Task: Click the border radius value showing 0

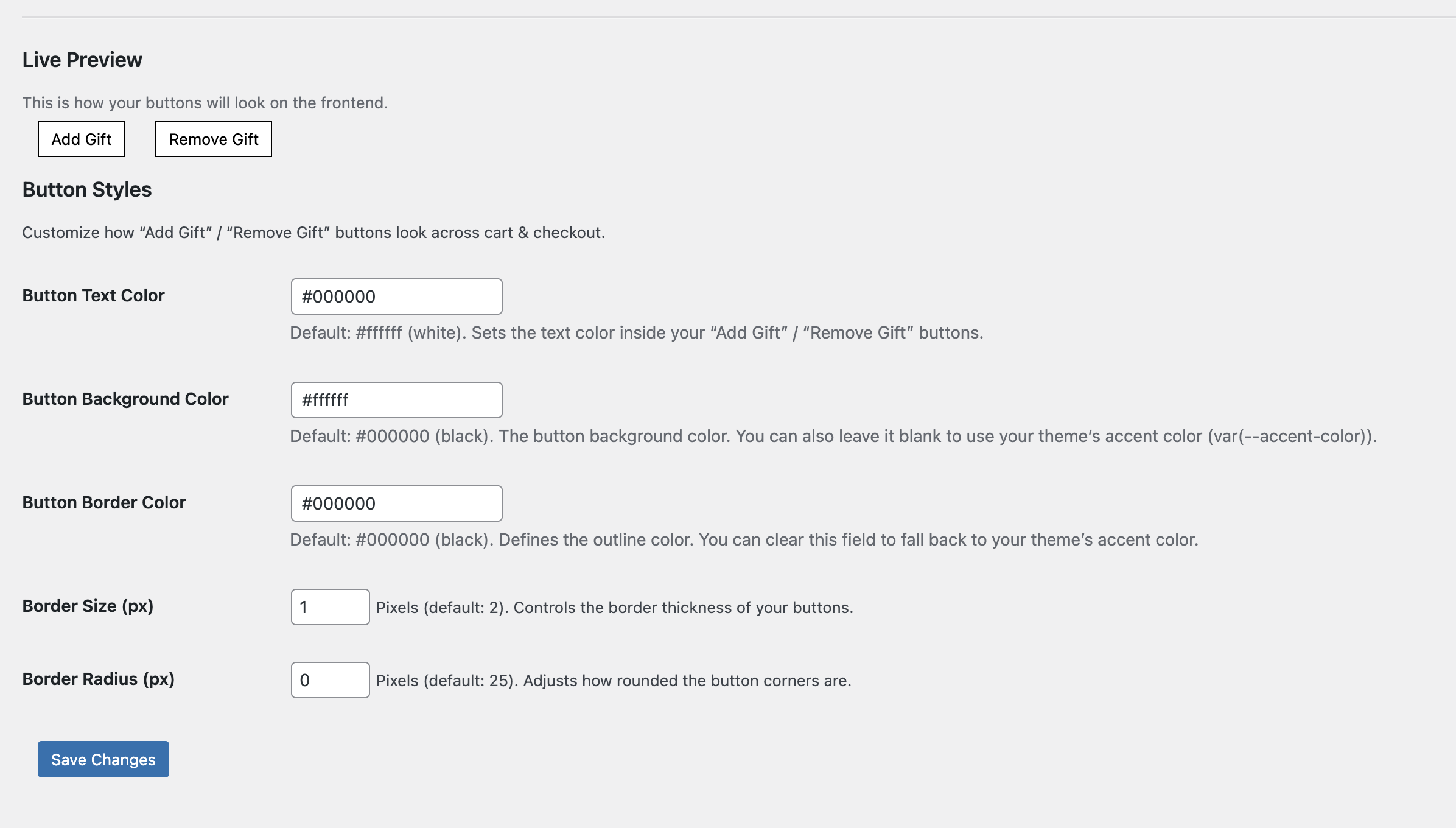Action: [x=330, y=679]
